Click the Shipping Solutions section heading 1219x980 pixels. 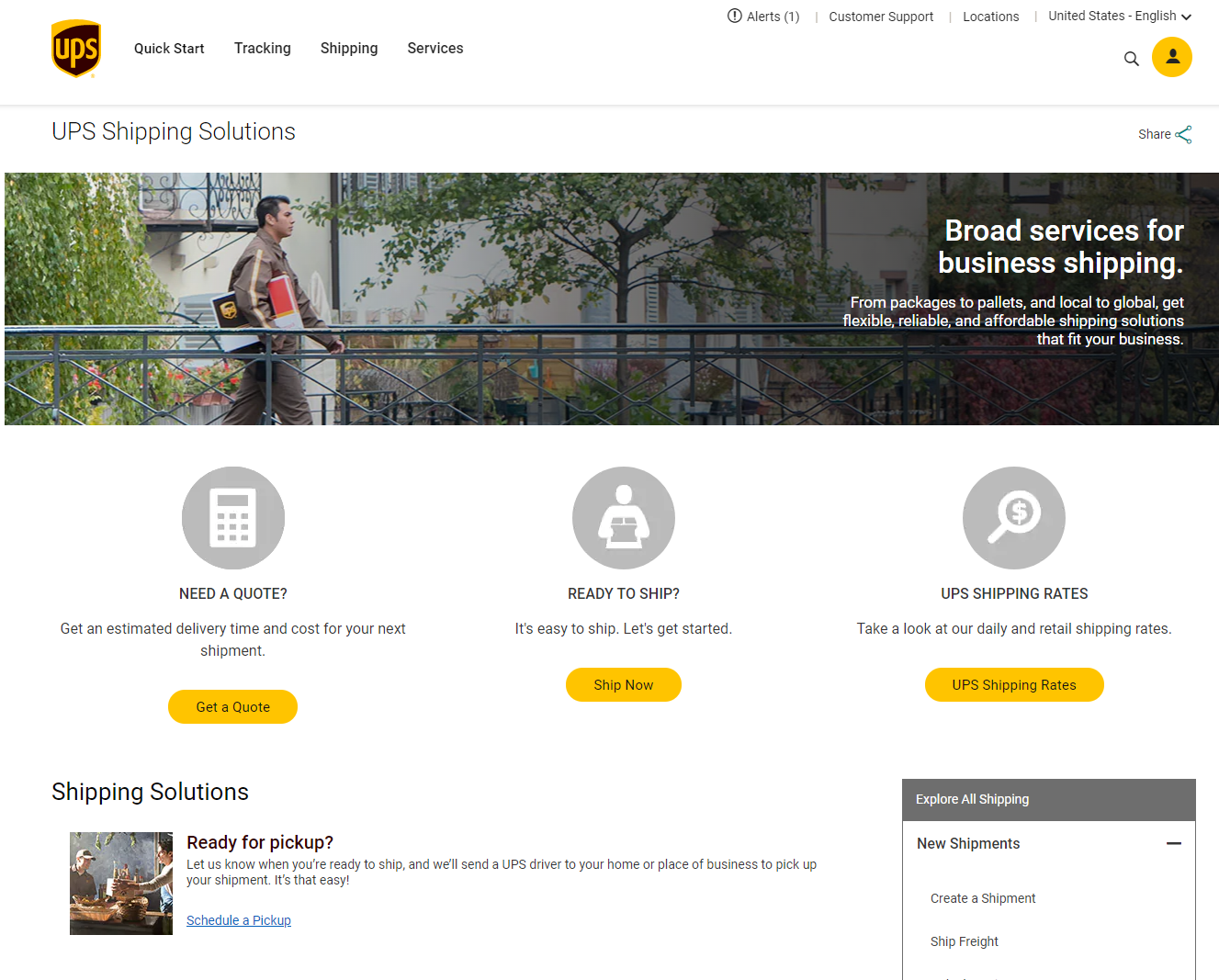point(150,792)
